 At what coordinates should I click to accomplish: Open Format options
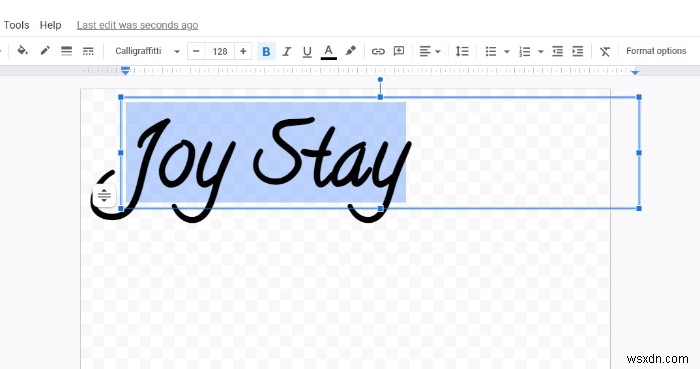coord(656,51)
